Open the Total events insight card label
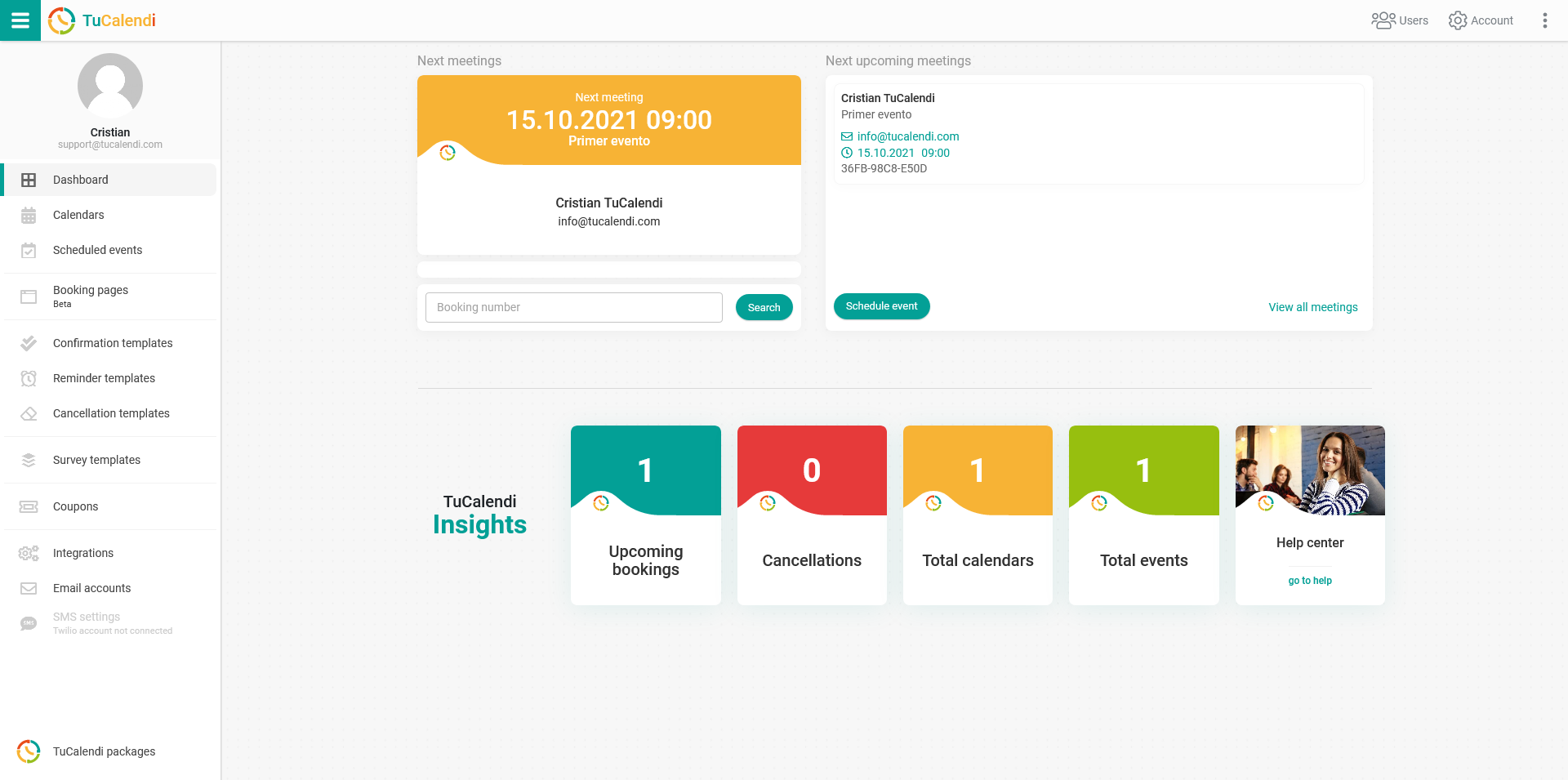The height and width of the screenshot is (780, 1568). click(1143, 560)
